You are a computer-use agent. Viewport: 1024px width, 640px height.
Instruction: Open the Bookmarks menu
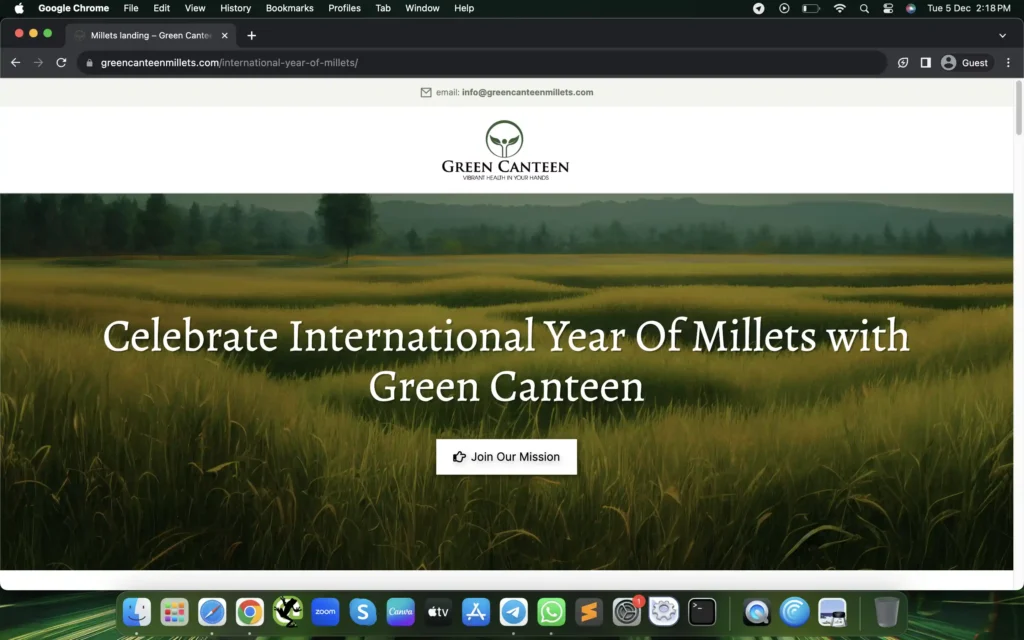tap(289, 8)
